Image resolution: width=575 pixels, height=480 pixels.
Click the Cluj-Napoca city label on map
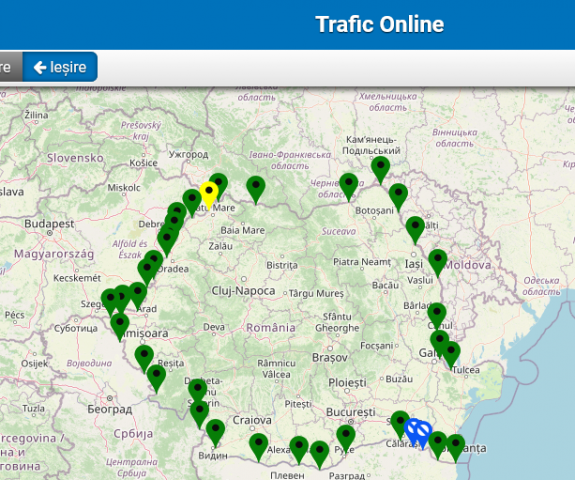click(x=243, y=291)
